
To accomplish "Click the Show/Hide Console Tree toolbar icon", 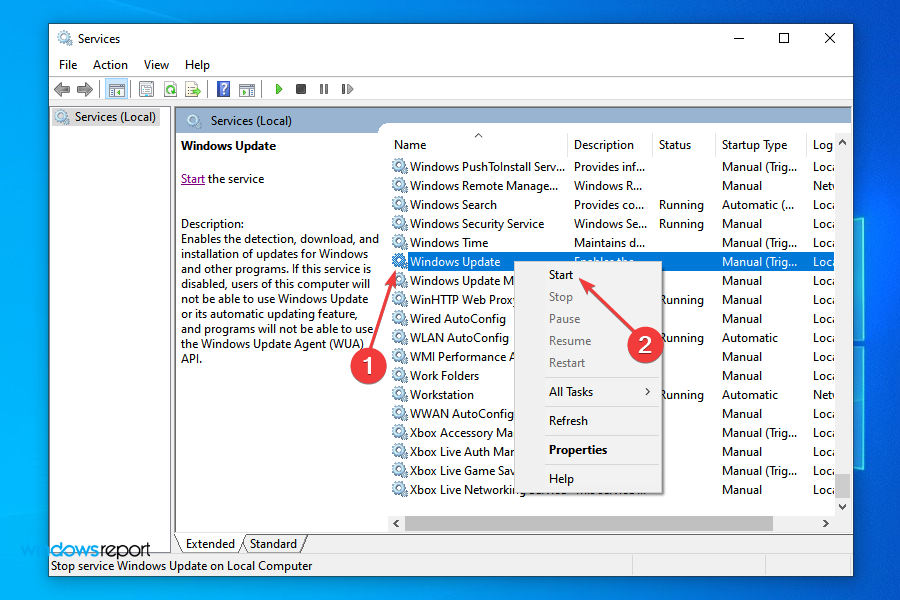I will coord(116,89).
